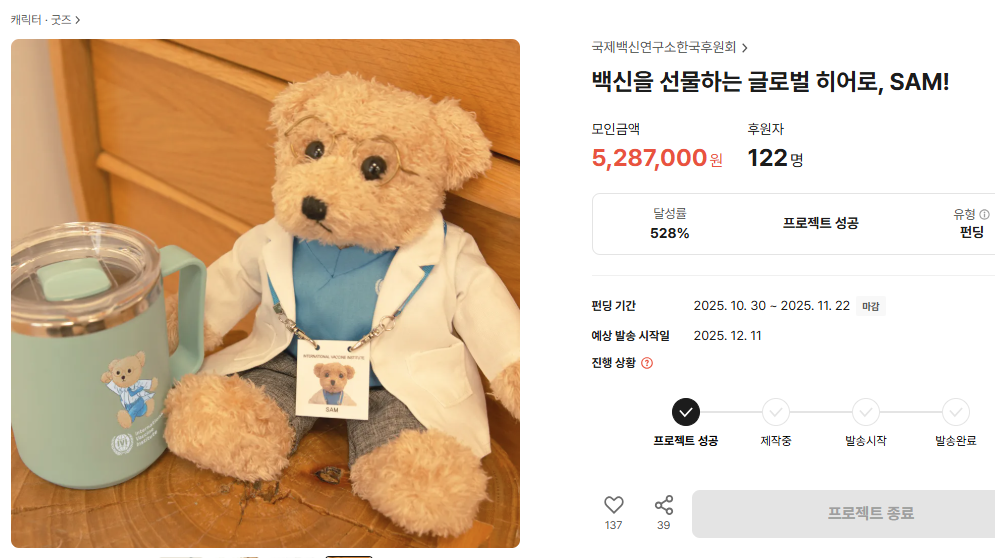
Task: Click the 제작중 step circle
Action: pyautogui.click(x=775, y=413)
